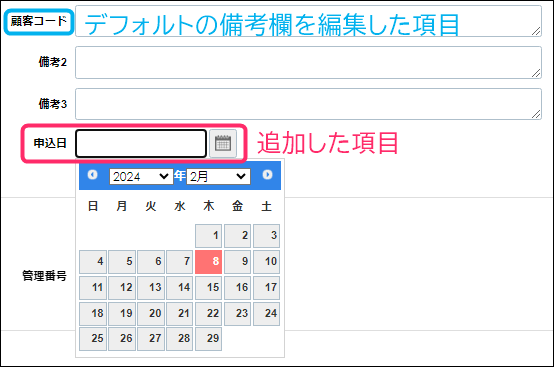Click the 備考3 textarea resize grip
The height and width of the screenshot is (367, 554).
[x=536, y=114]
